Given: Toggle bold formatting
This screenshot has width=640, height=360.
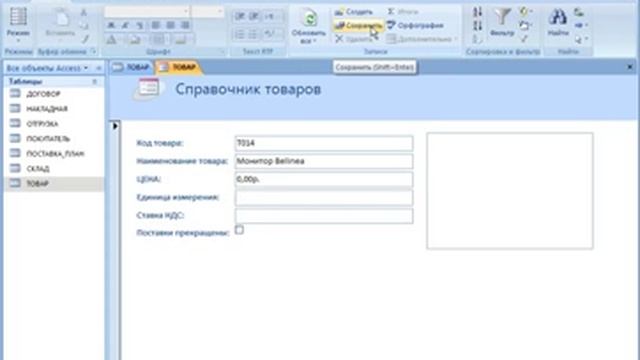Looking at the screenshot, I should [x=111, y=25].
